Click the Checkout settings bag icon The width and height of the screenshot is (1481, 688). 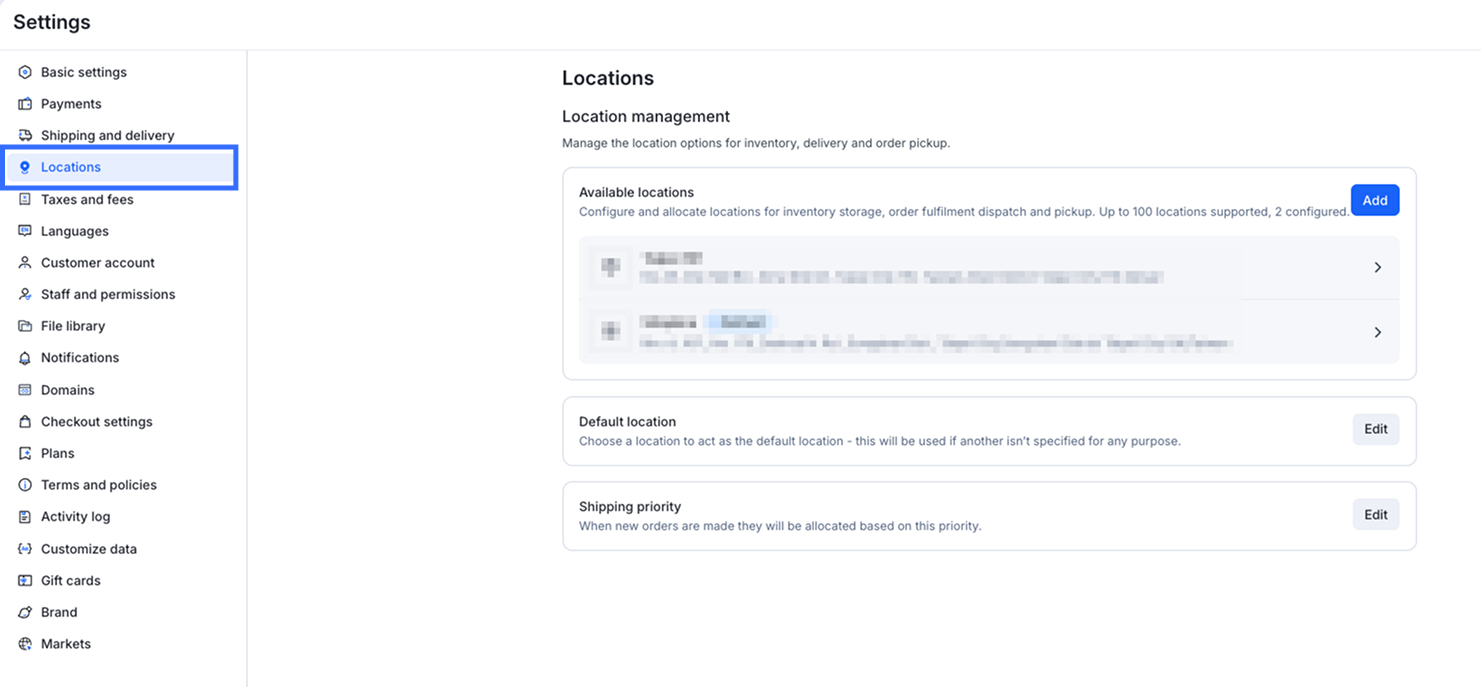coord(25,422)
